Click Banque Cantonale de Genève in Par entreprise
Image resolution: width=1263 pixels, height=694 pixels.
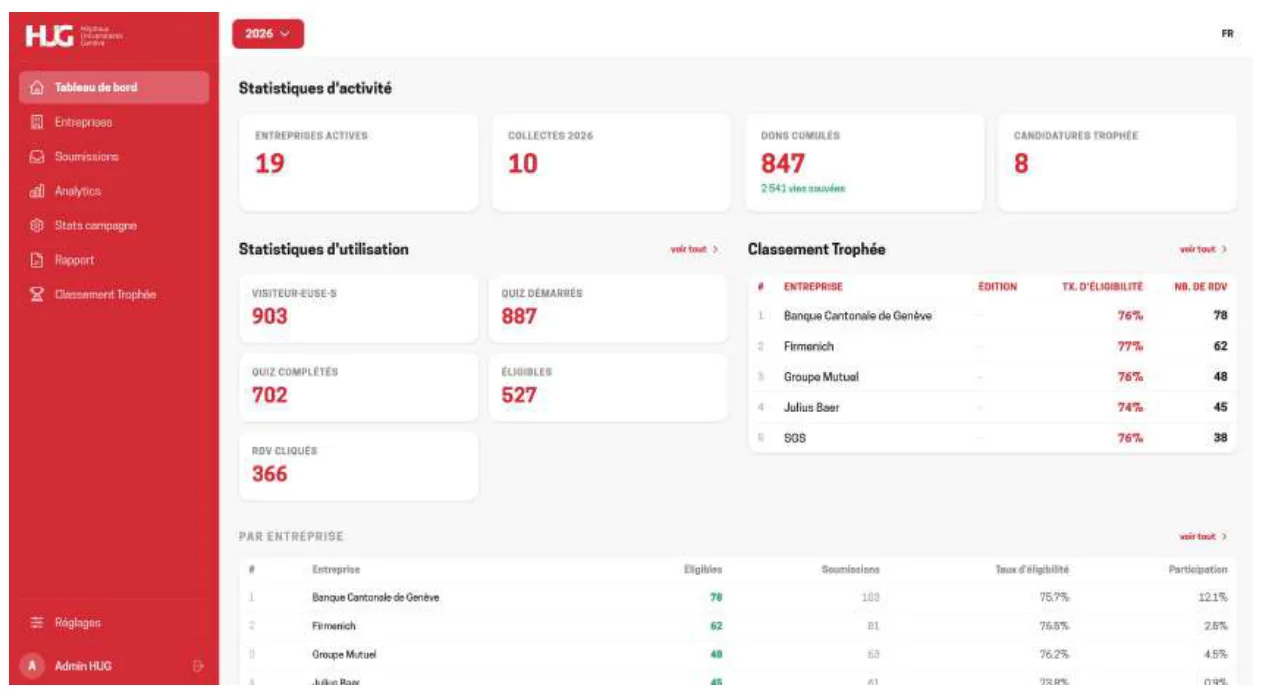click(x=375, y=598)
